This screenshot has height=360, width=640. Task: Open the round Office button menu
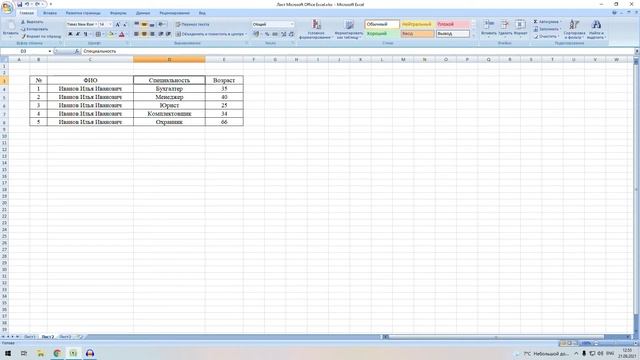pos(7,7)
